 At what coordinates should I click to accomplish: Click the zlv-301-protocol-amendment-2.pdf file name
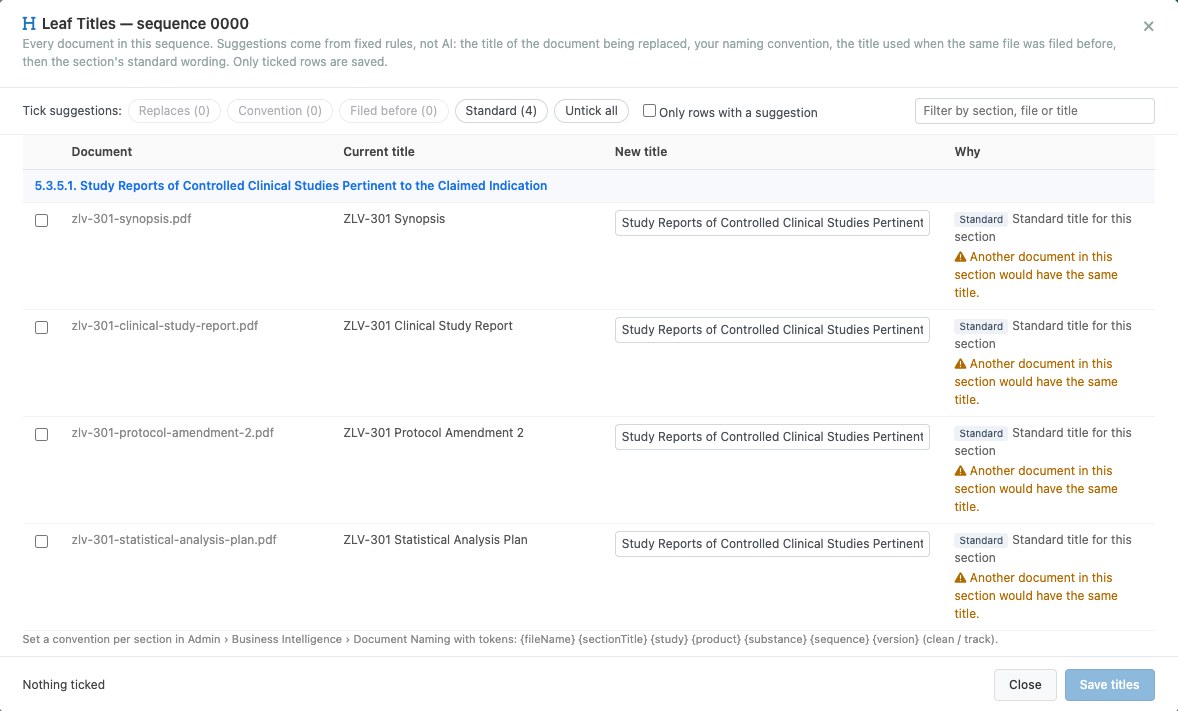pos(173,433)
